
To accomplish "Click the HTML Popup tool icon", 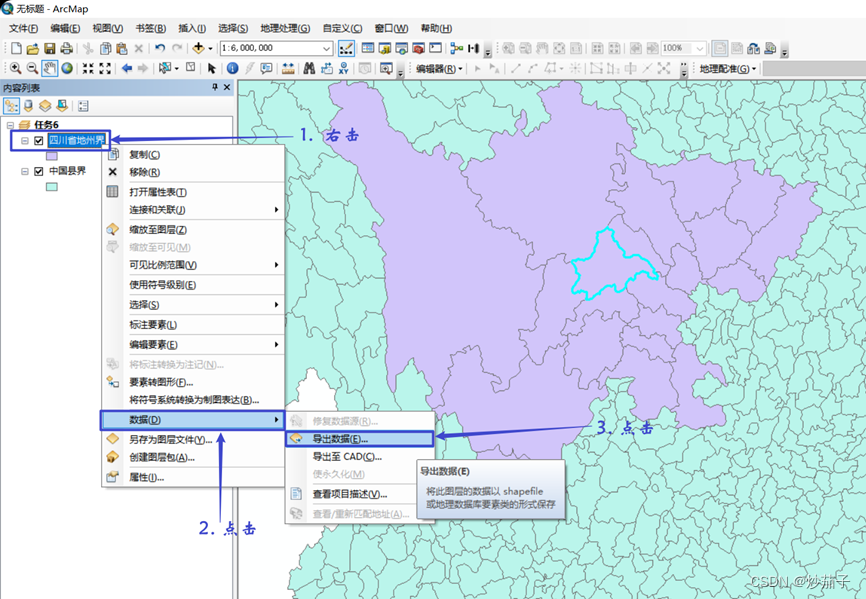I will click(x=266, y=68).
